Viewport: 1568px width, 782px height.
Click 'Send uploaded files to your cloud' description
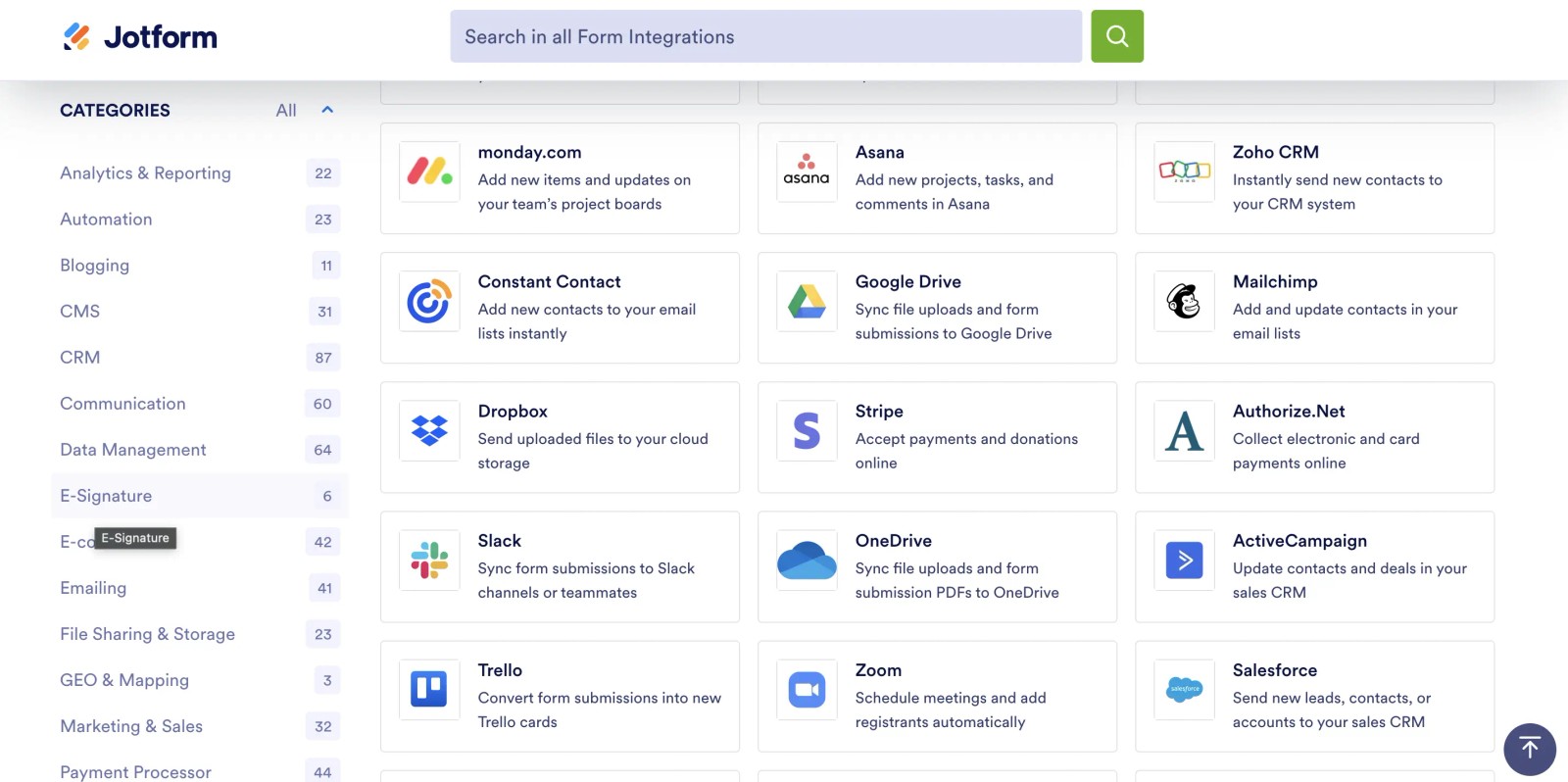[593, 451]
